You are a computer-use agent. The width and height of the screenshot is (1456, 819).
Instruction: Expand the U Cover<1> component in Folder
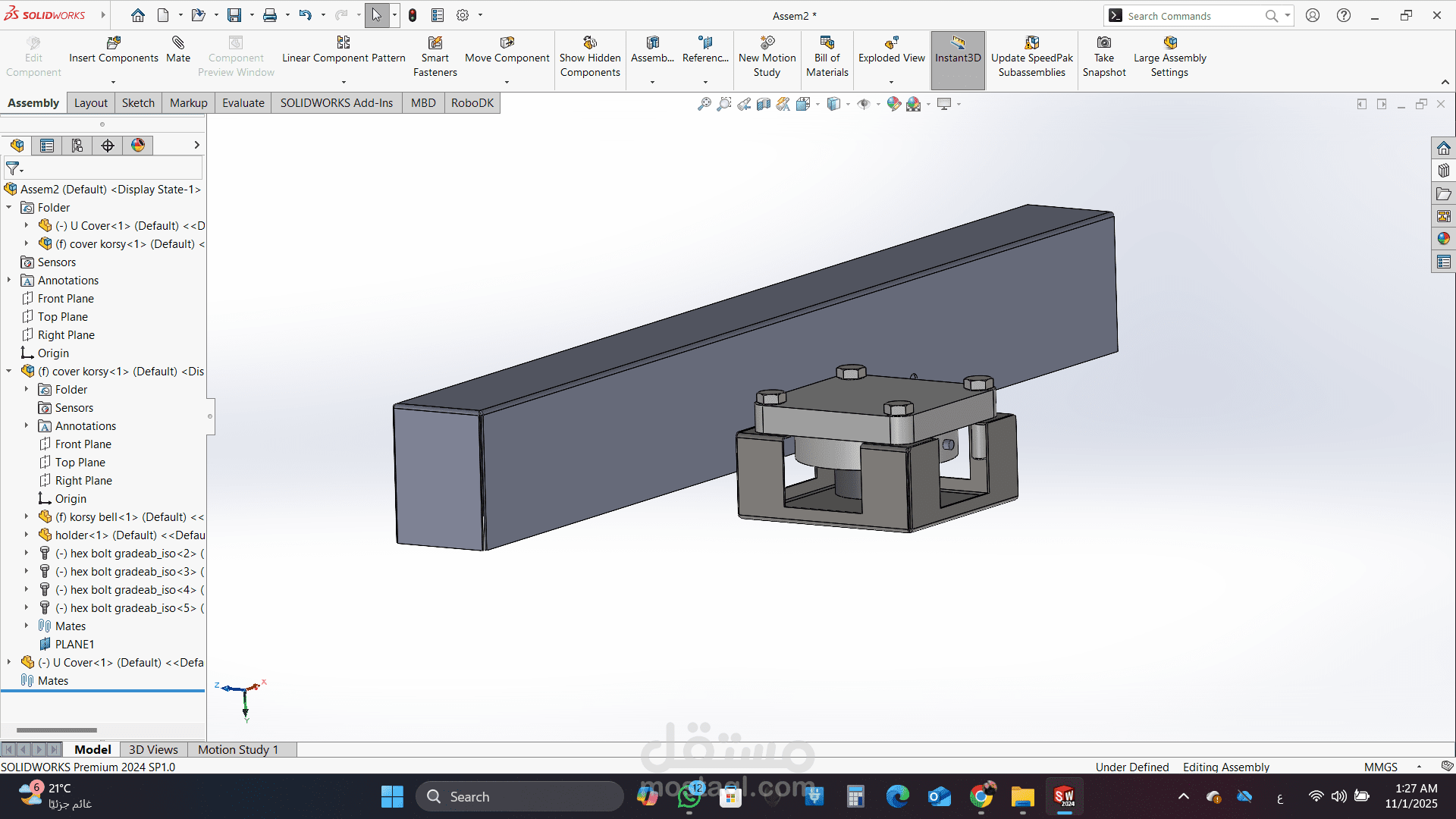26,225
